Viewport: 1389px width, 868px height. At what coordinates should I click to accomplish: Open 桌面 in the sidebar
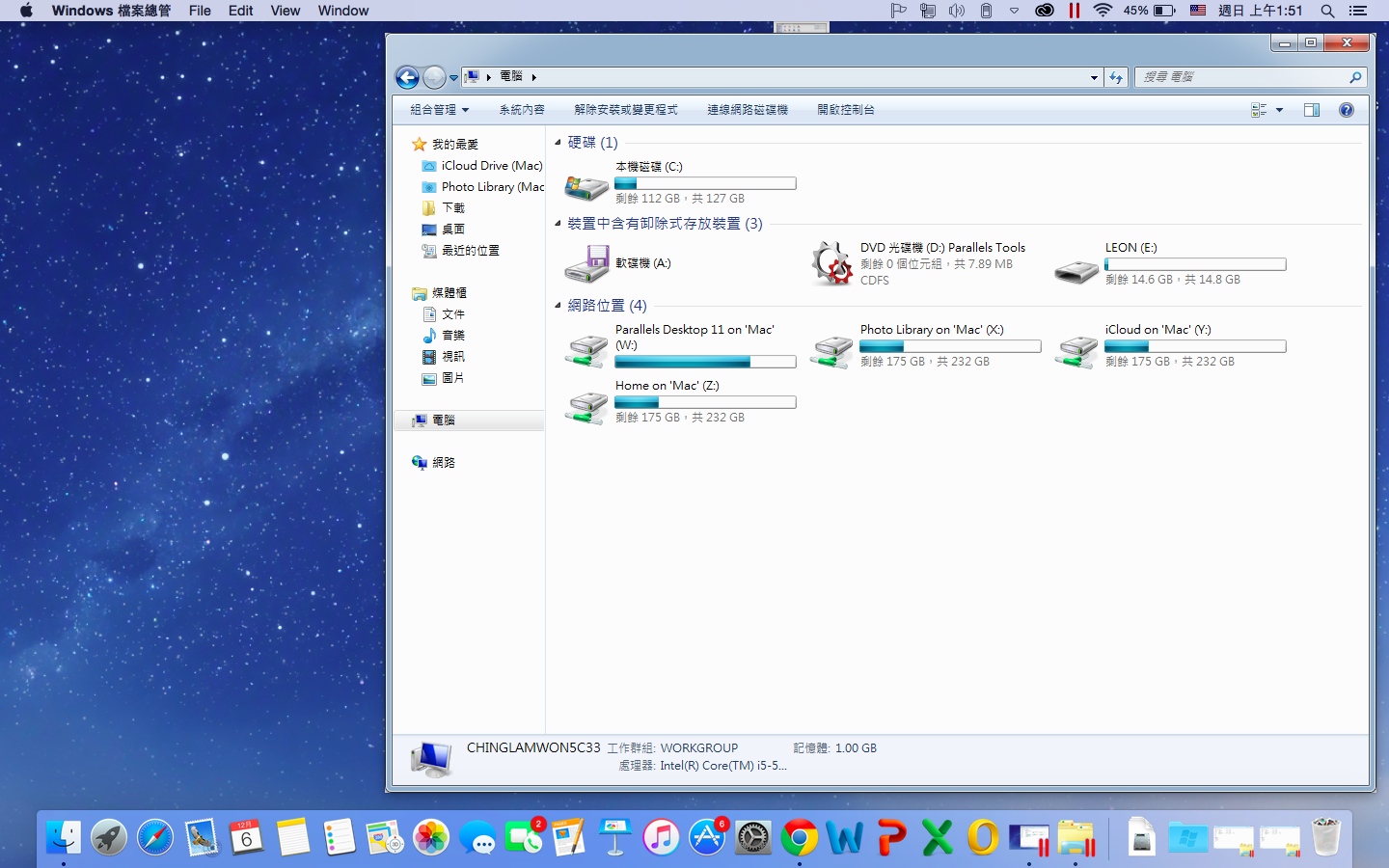coord(444,230)
